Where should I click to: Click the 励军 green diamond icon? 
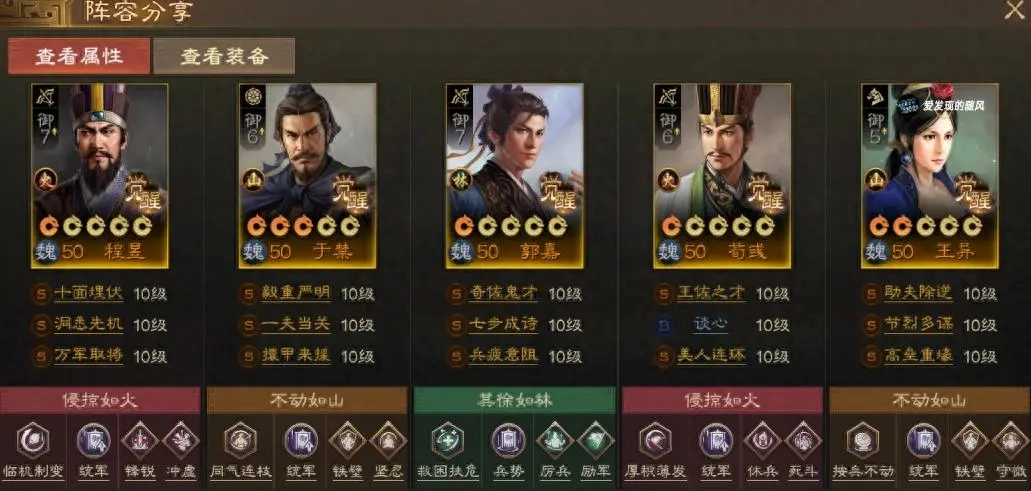pyautogui.click(x=596, y=440)
